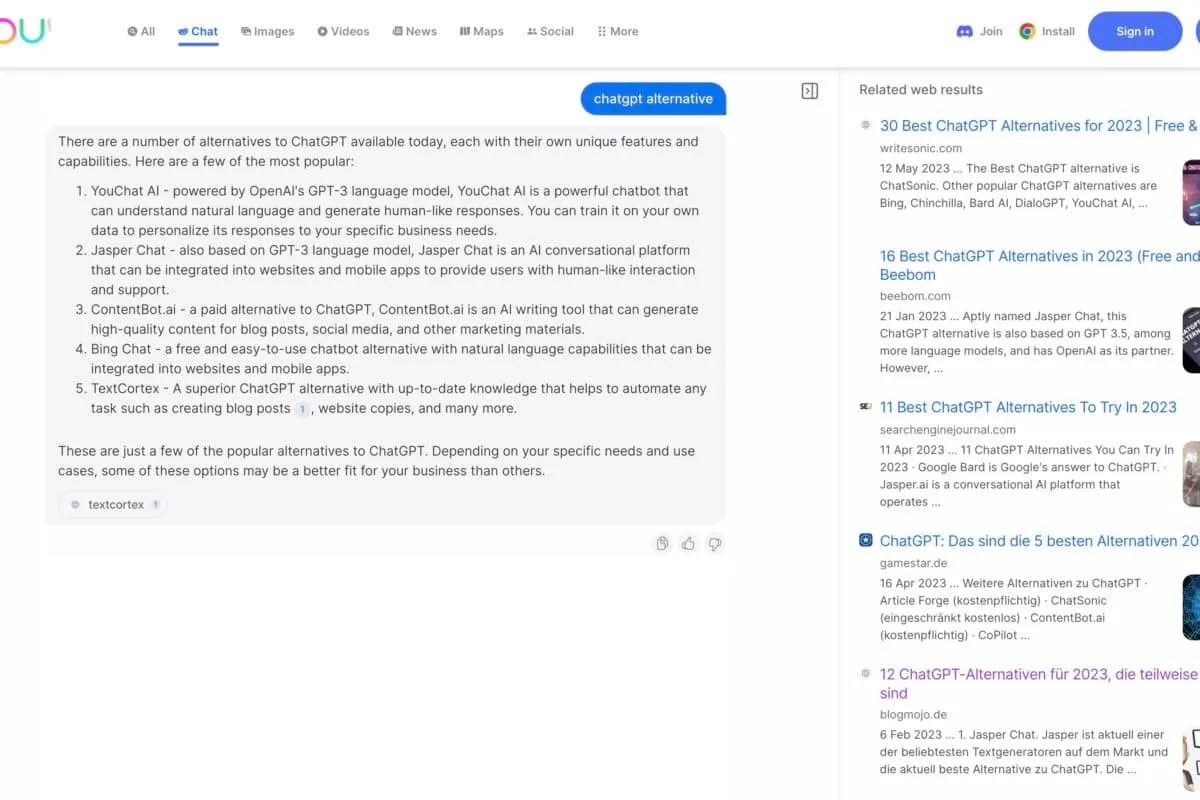Join the Discord community
This screenshot has height=800, width=1200.
(979, 31)
